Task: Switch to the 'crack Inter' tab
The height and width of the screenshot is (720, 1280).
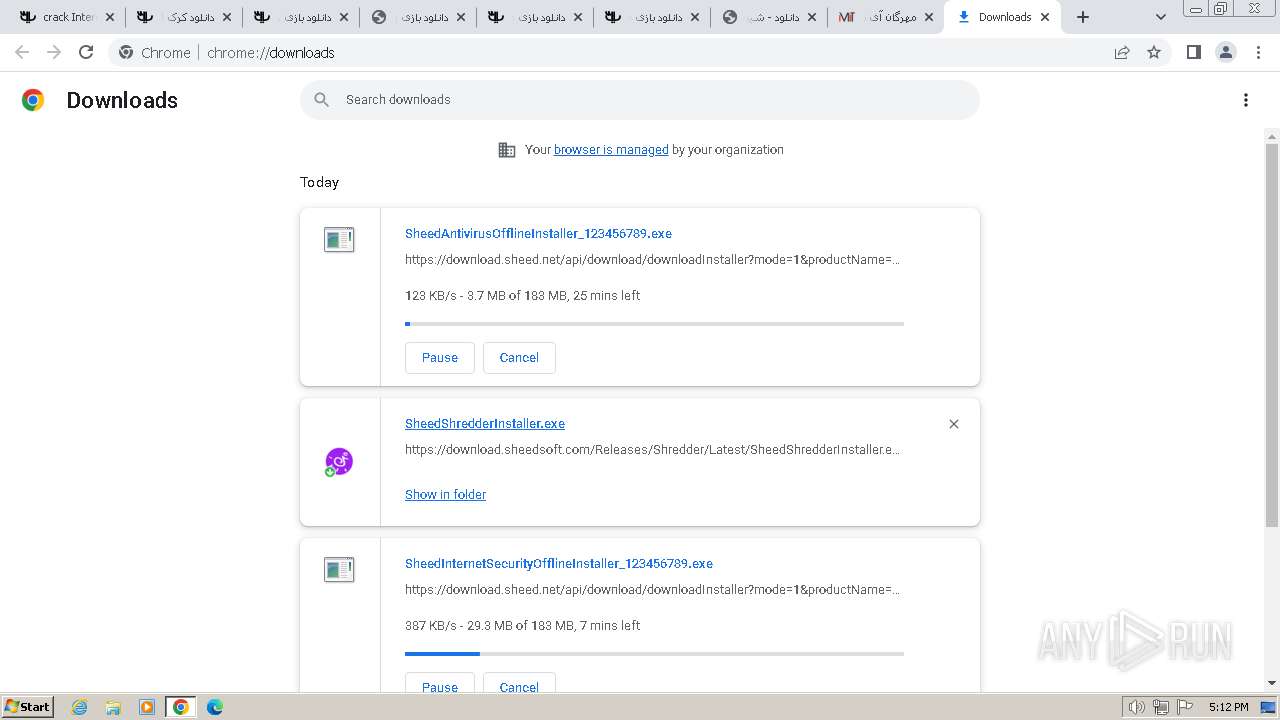Action: tap(66, 17)
